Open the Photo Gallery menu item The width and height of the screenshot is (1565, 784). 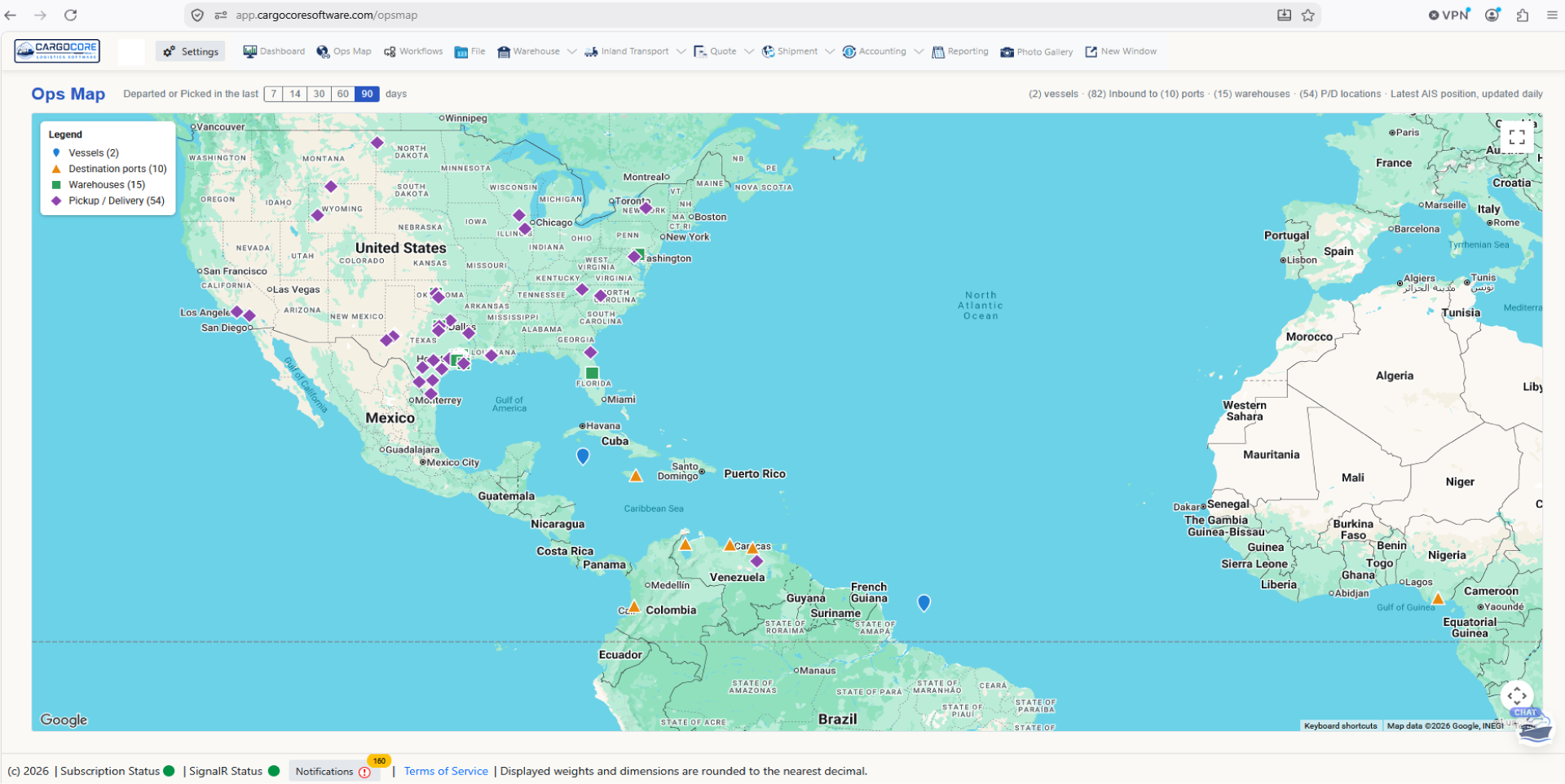pyautogui.click(x=1037, y=52)
